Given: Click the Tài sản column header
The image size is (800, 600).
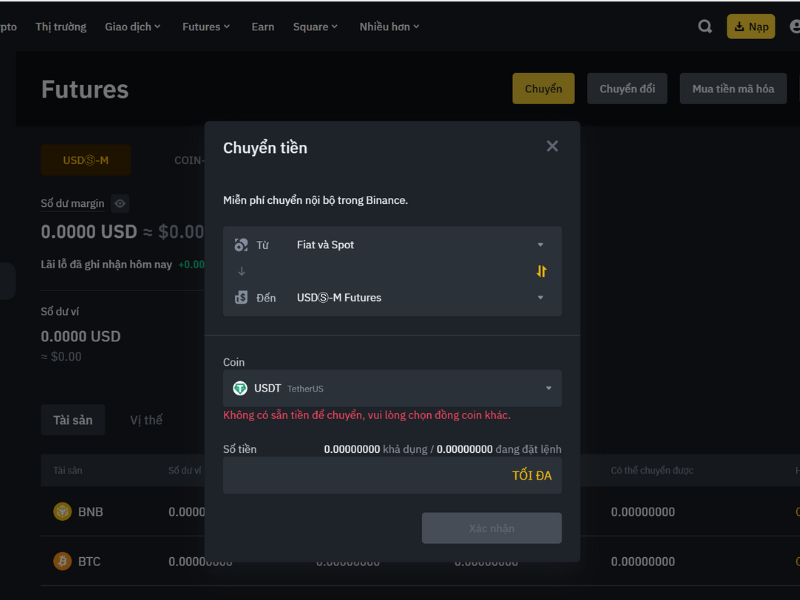Looking at the screenshot, I should click(x=67, y=470).
